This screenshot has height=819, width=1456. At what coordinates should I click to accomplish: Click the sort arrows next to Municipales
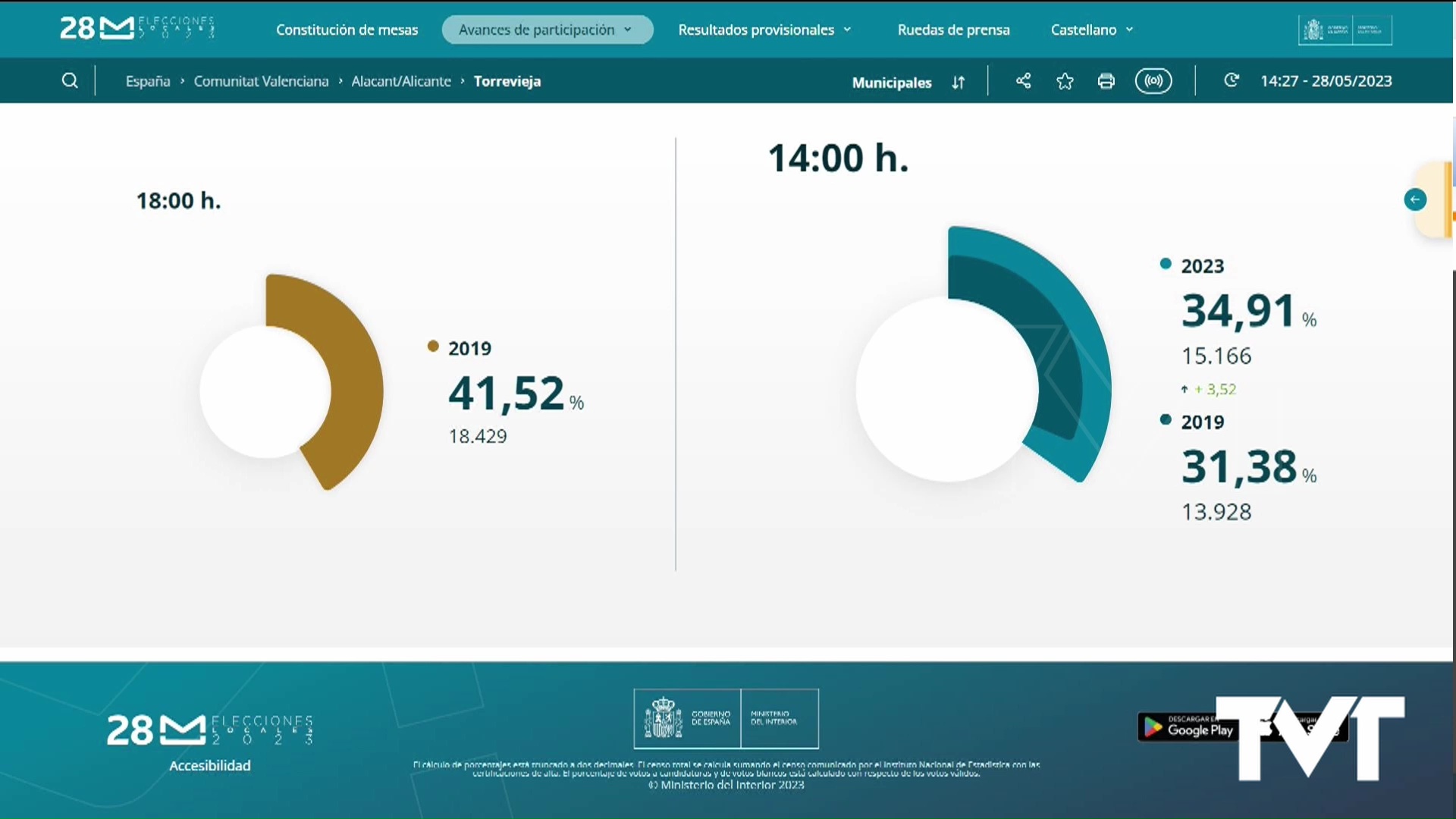click(959, 82)
